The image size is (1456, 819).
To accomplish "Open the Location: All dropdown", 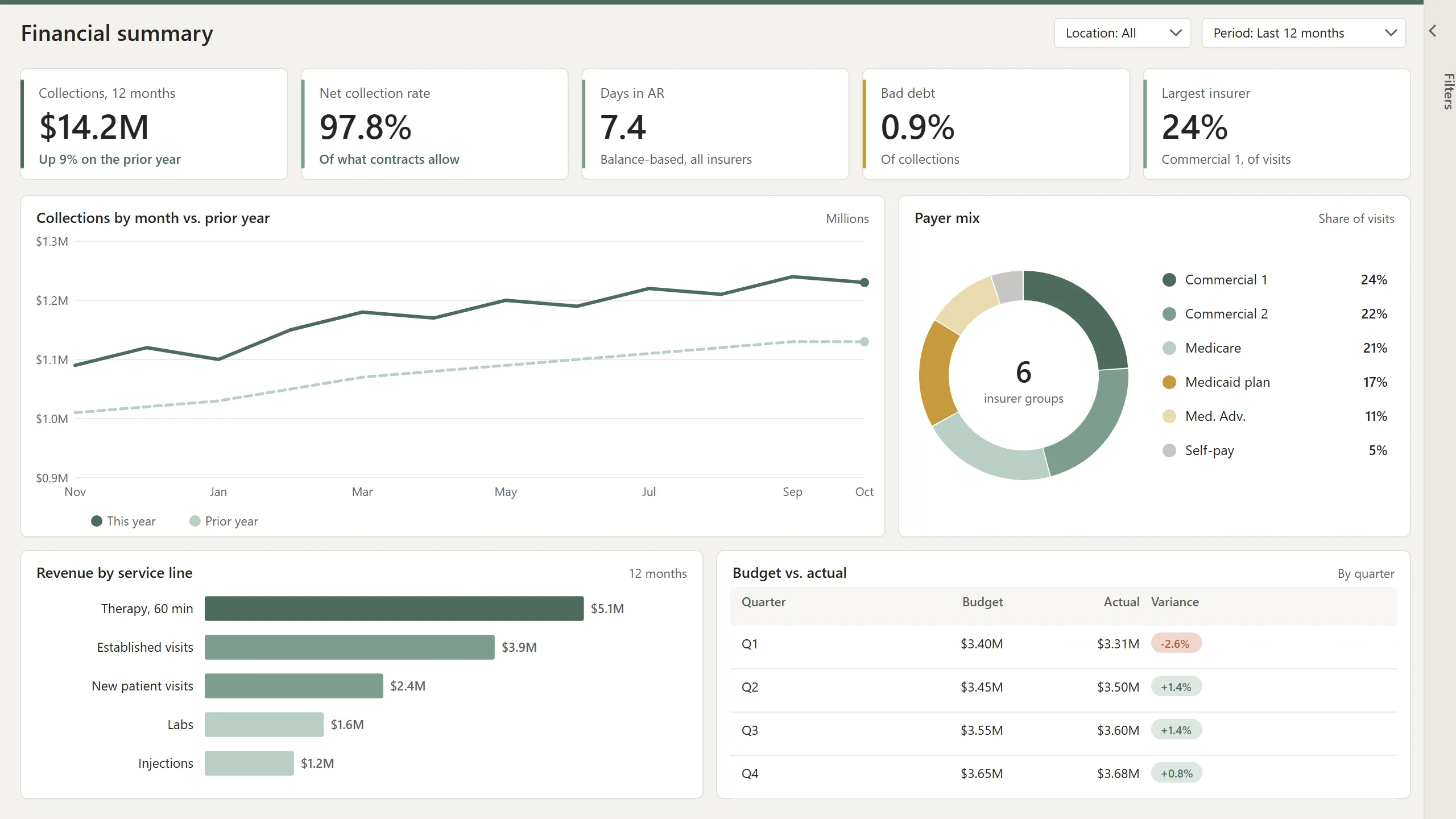I will [1122, 33].
